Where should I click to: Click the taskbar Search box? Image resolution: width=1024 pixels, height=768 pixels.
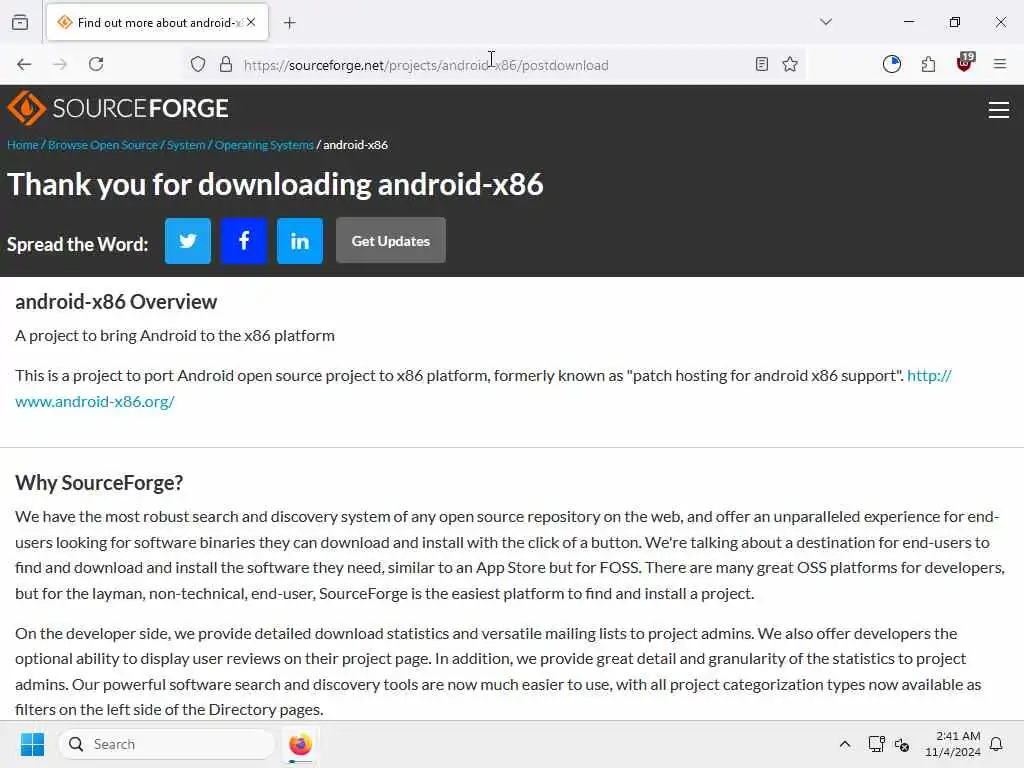pyautogui.click(x=168, y=744)
